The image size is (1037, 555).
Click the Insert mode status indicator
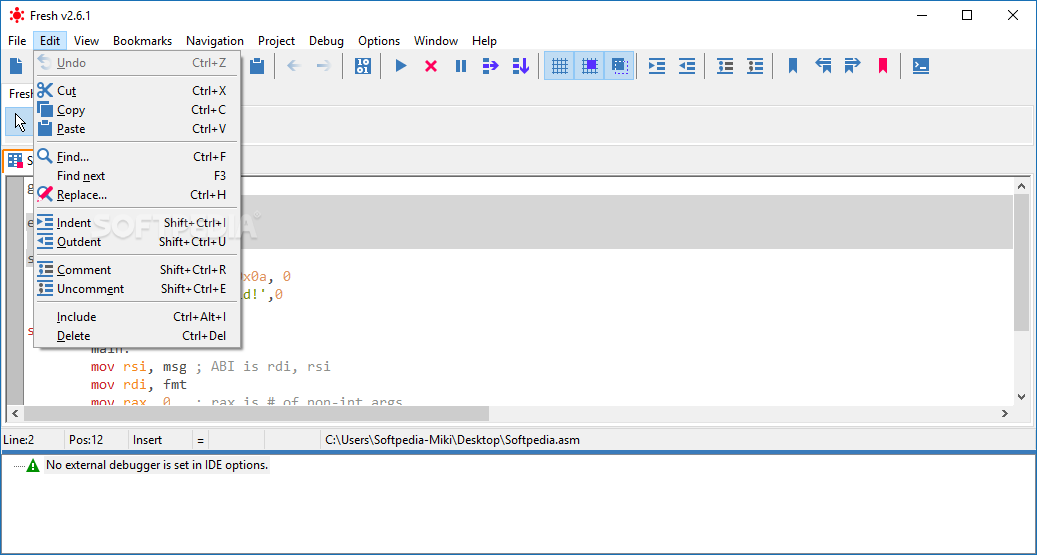(x=147, y=440)
